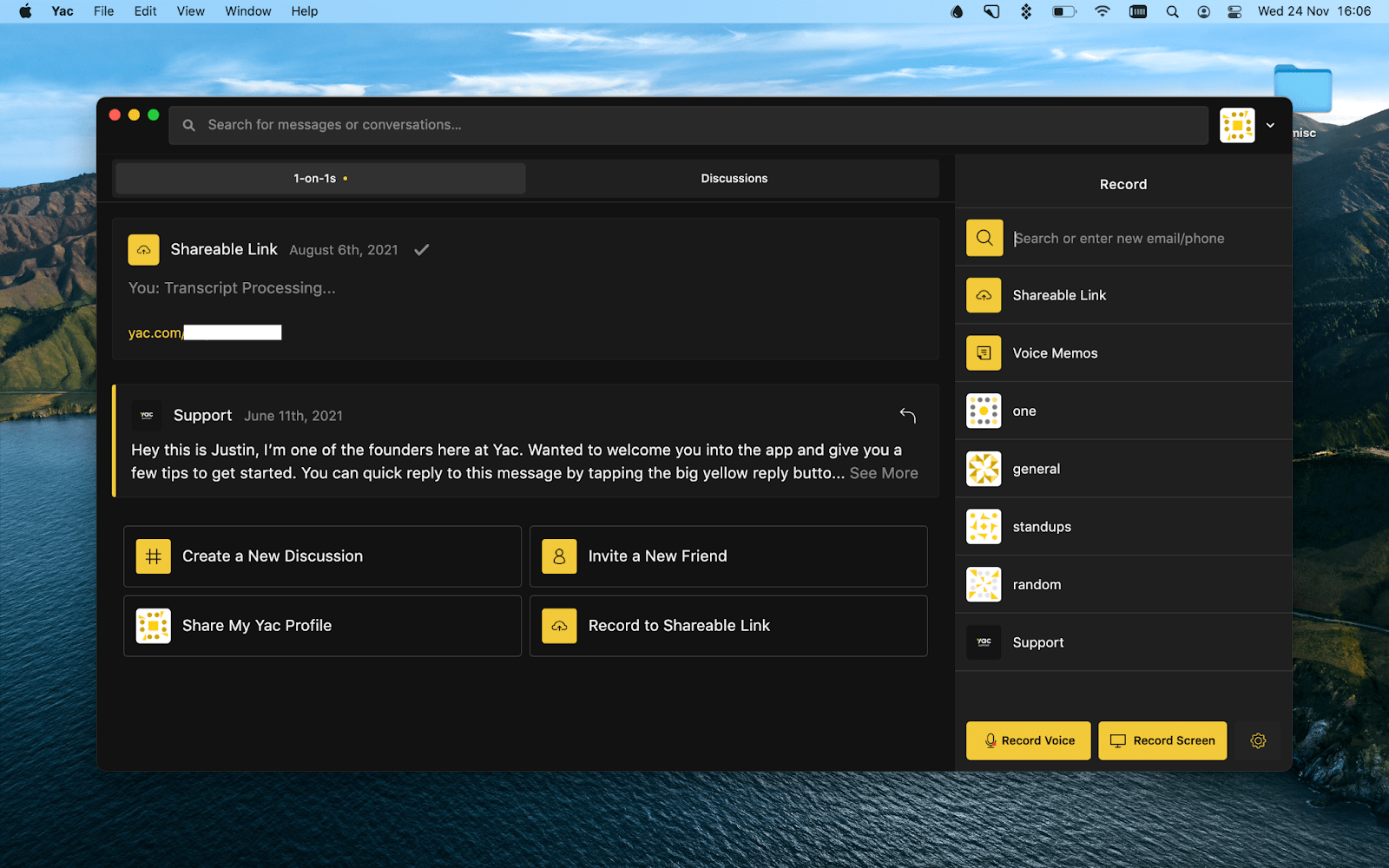
Task: Open Control Center in the menu bar
Action: [1234, 11]
